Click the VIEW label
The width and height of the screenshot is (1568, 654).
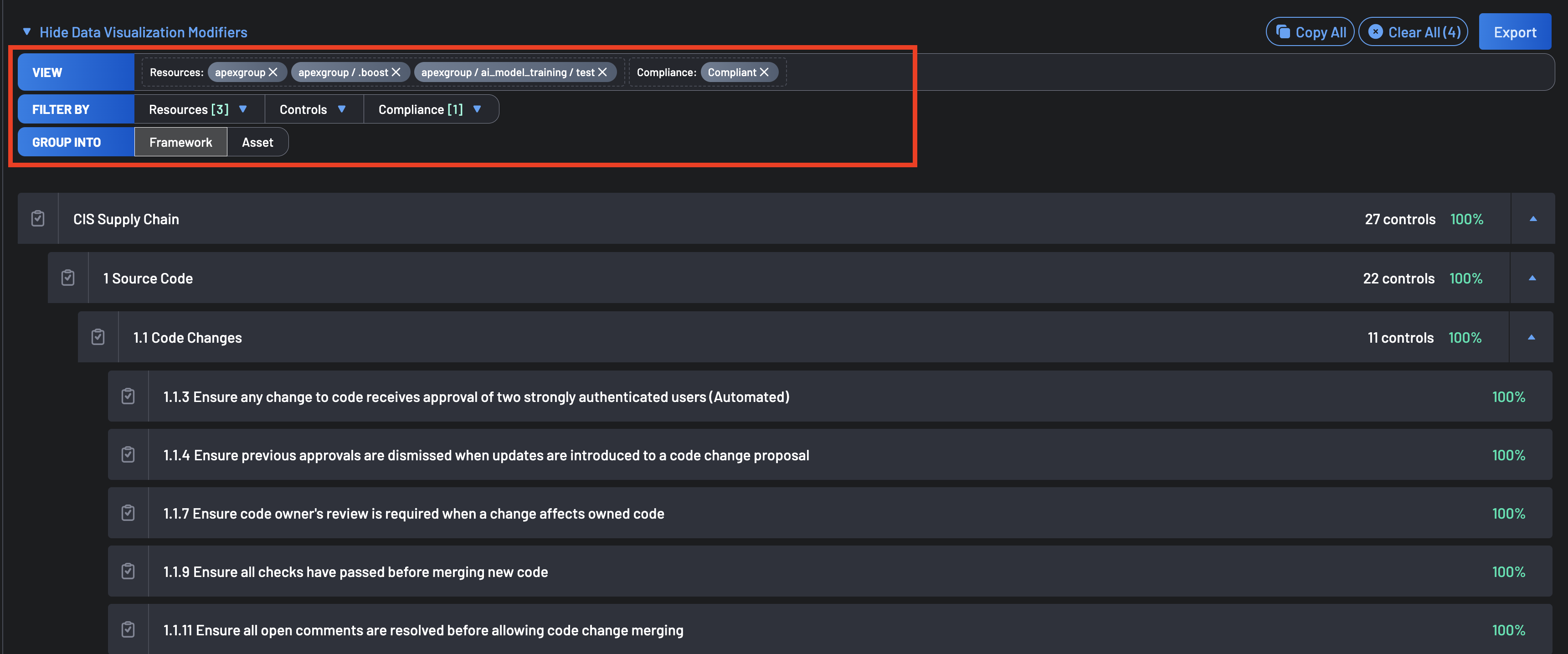click(x=47, y=72)
